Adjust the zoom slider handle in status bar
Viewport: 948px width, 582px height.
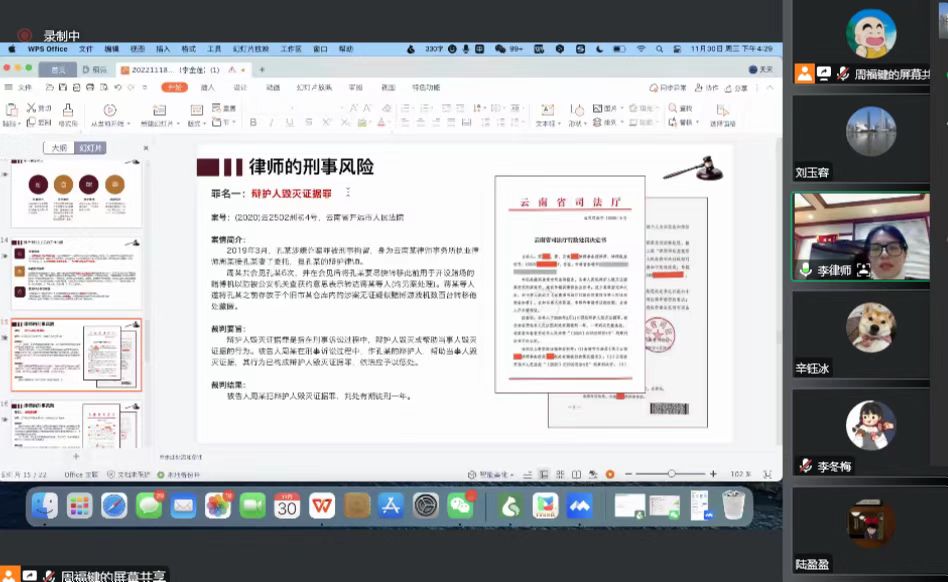pyautogui.click(x=671, y=474)
